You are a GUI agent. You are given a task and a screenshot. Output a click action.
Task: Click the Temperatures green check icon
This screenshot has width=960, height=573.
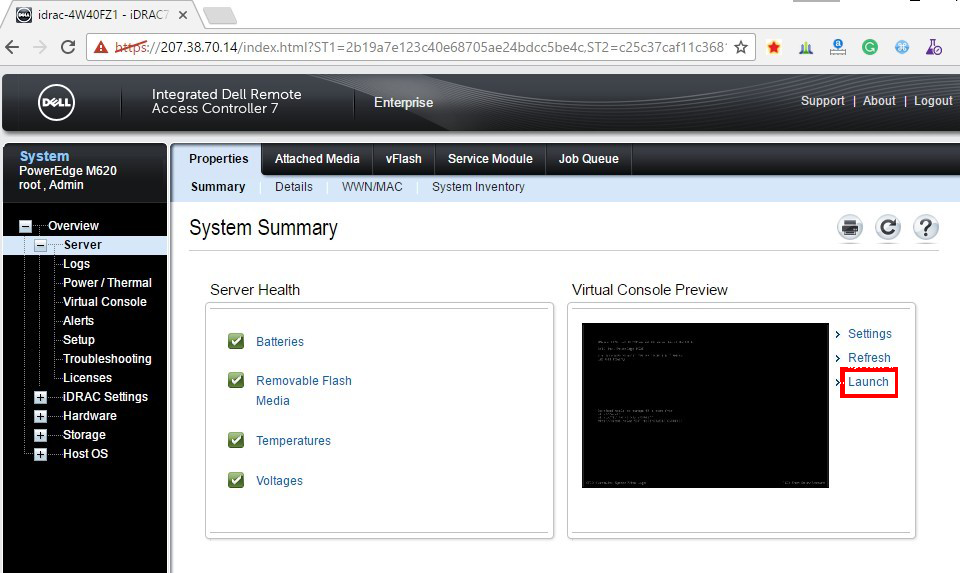[x=236, y=440]
